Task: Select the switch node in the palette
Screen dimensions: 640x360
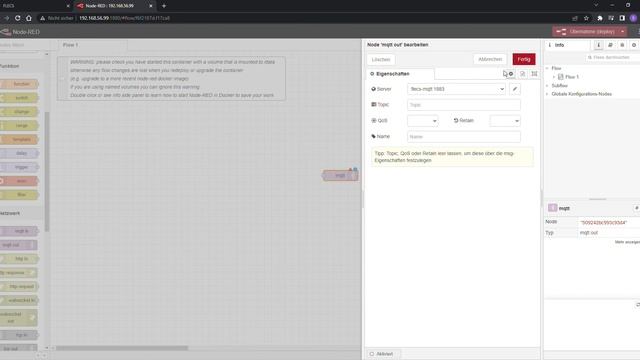Action: pyautogui.click(x=19, y=98)
